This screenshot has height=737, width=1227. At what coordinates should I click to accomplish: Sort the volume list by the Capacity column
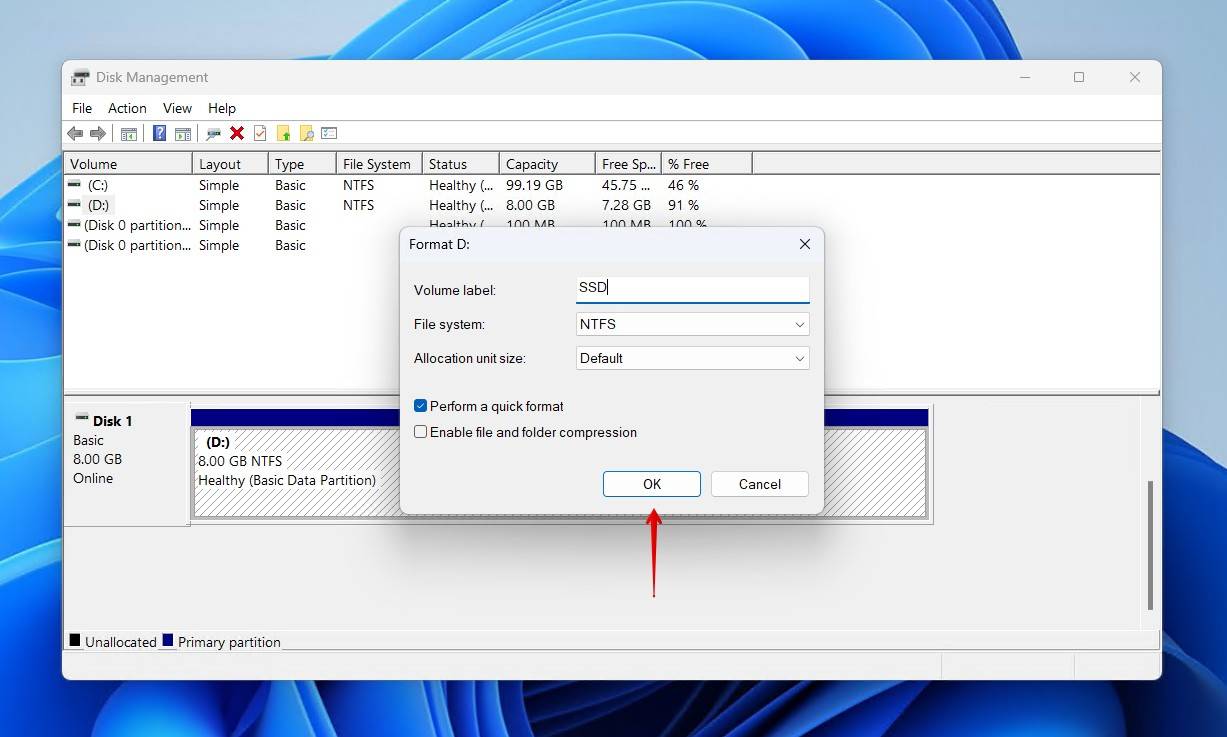tap(532, 164)
